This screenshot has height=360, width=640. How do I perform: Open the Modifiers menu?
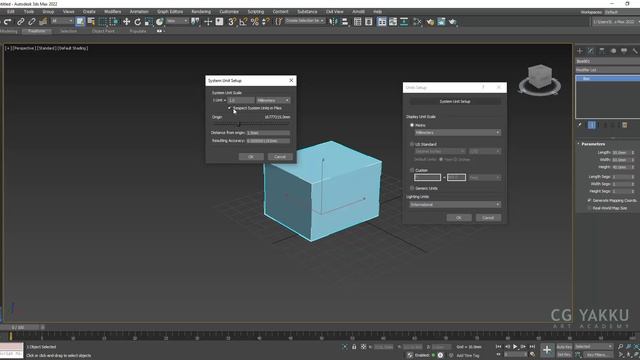click(113, 12)
